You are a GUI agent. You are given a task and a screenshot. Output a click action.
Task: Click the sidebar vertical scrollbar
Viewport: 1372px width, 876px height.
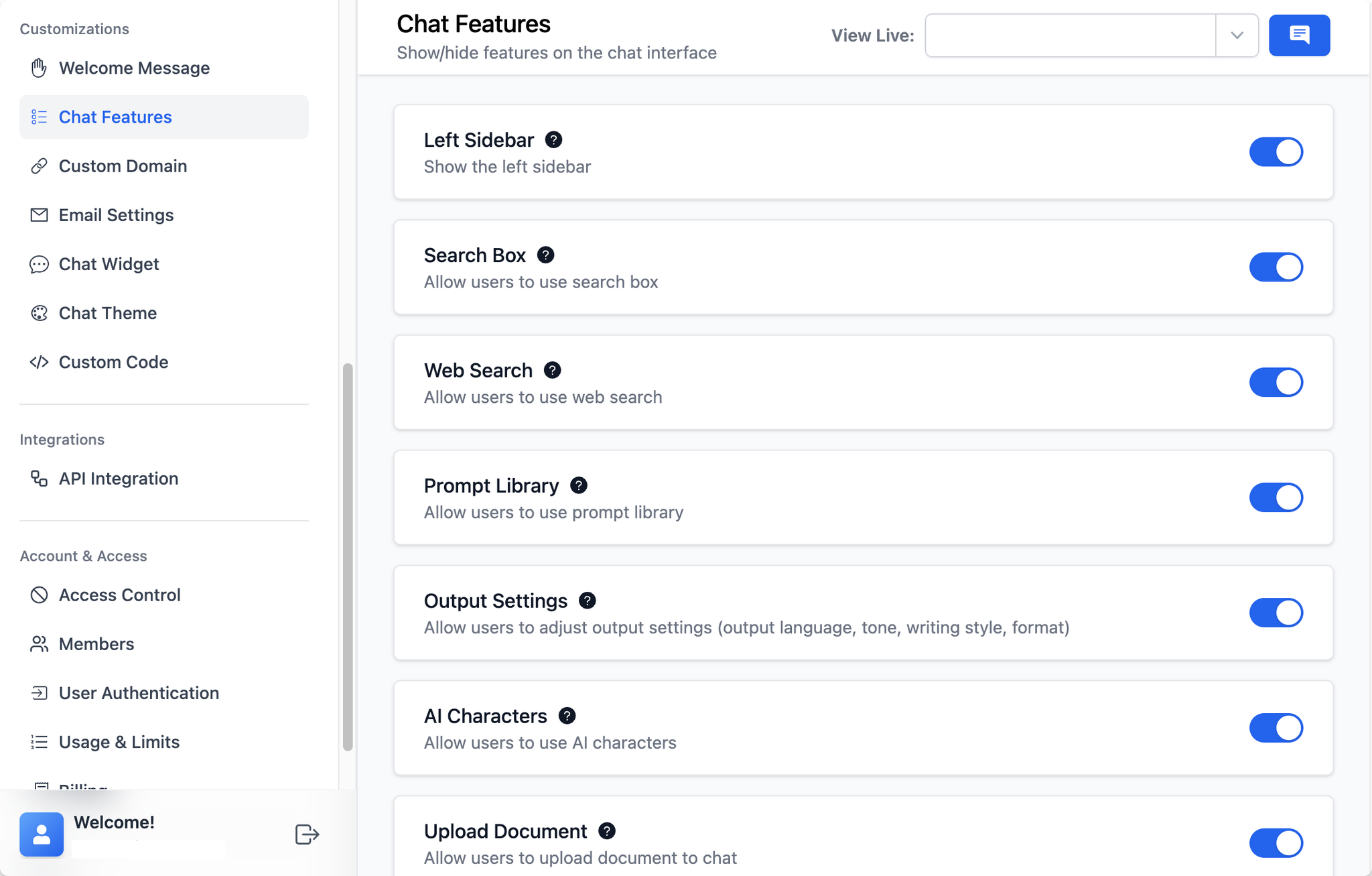coord(348,556)
